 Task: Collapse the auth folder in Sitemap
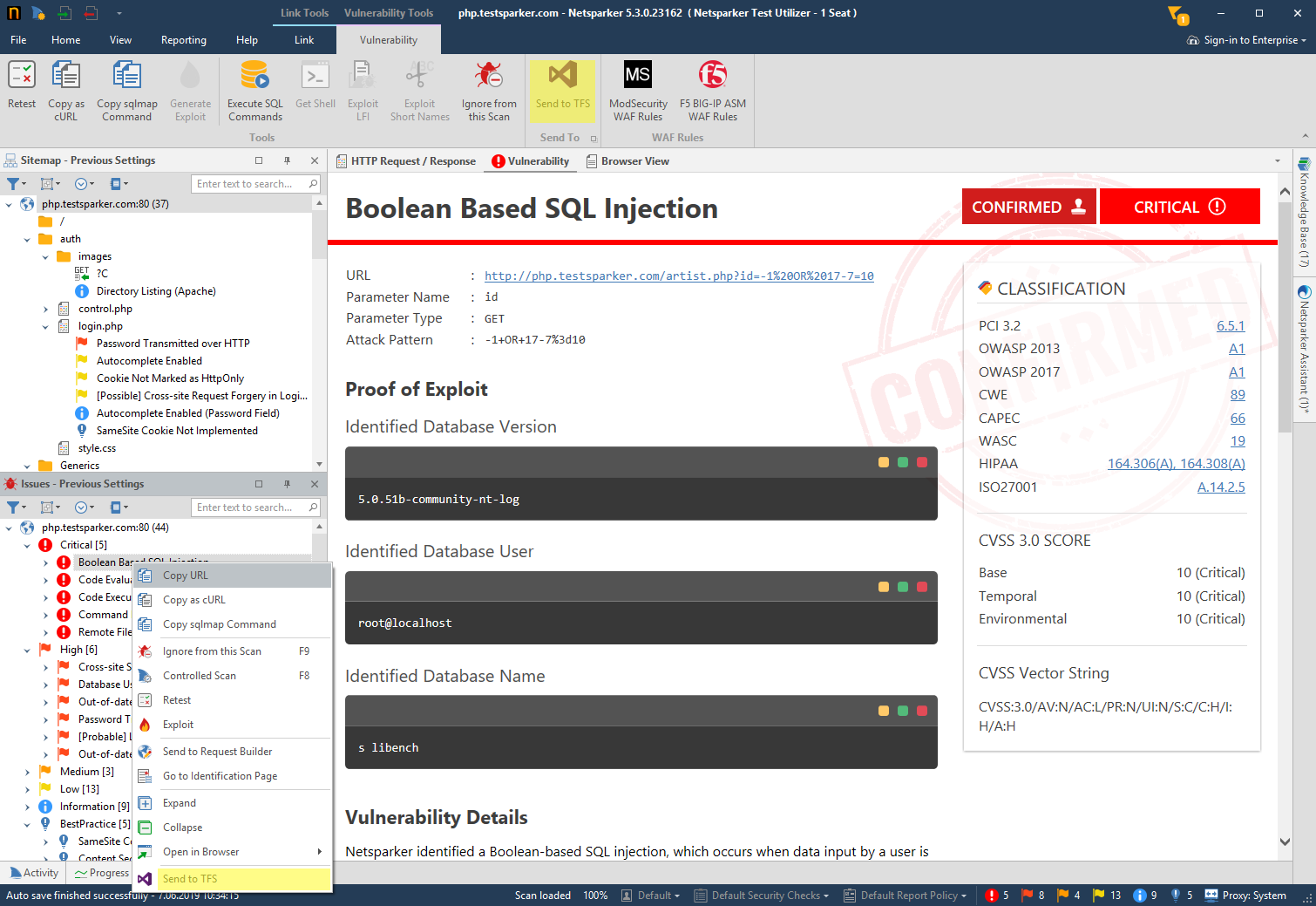(26, 238)
